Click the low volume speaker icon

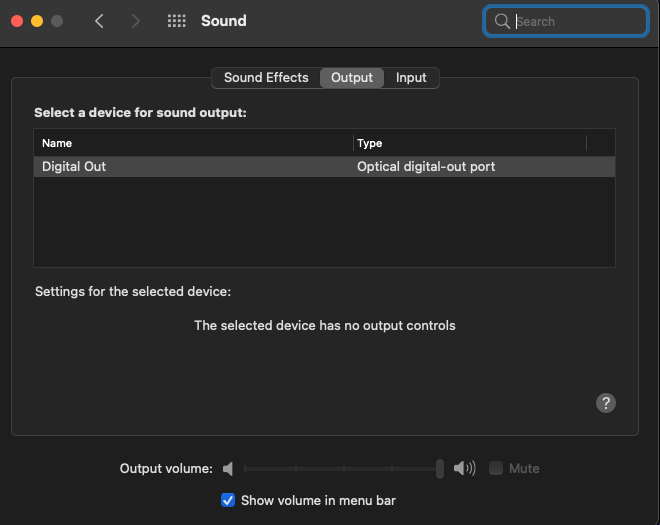tap(228, 469)
